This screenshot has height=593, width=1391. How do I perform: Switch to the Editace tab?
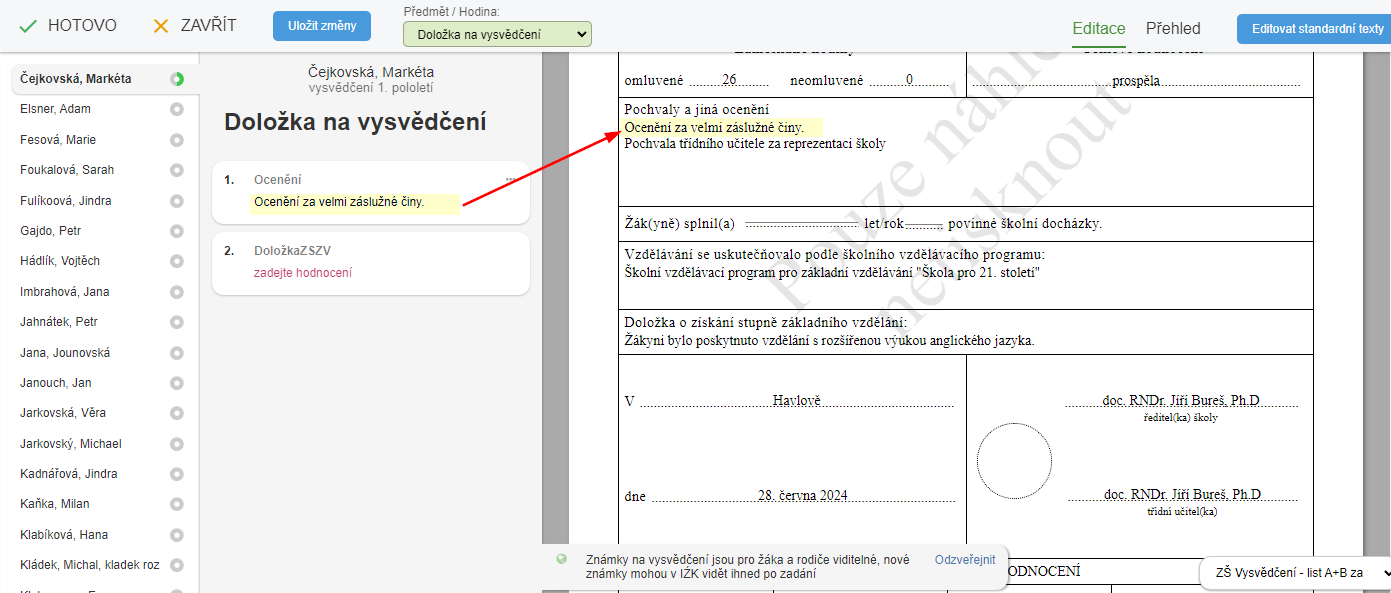click(x=1098, y=28)
